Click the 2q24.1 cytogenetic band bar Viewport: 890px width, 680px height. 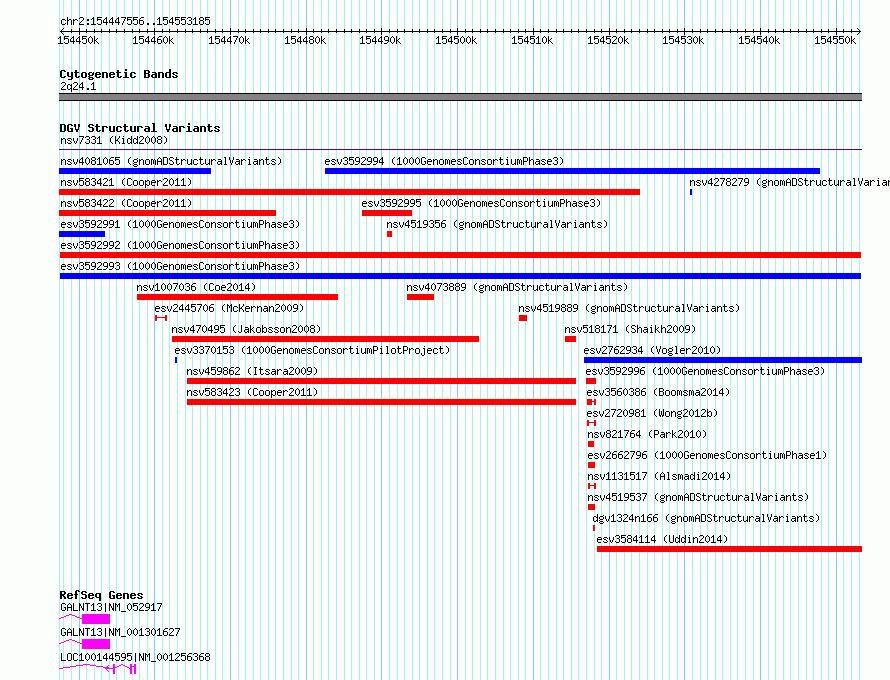click(460, 97)
